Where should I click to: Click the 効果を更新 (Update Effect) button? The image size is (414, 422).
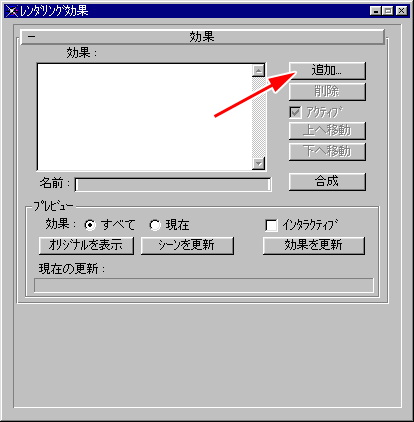tap(314, 246)
